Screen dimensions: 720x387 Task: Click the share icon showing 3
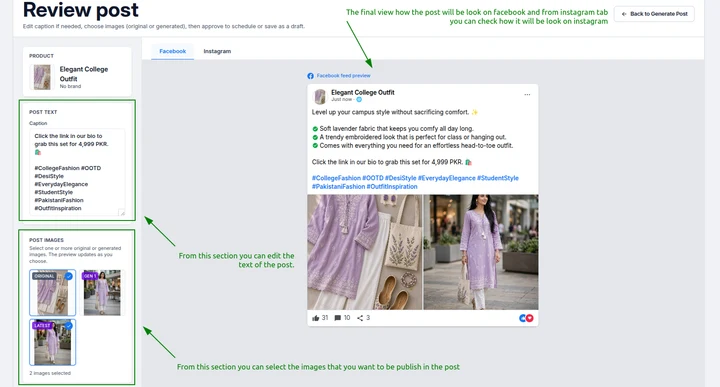click(x=360, y=318)
